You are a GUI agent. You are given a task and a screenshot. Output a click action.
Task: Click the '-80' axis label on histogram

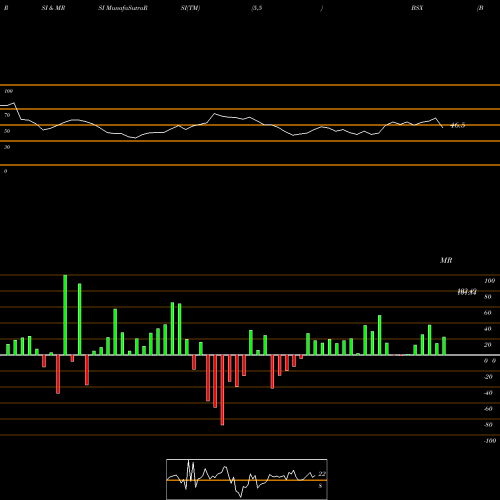coord(488,425)
